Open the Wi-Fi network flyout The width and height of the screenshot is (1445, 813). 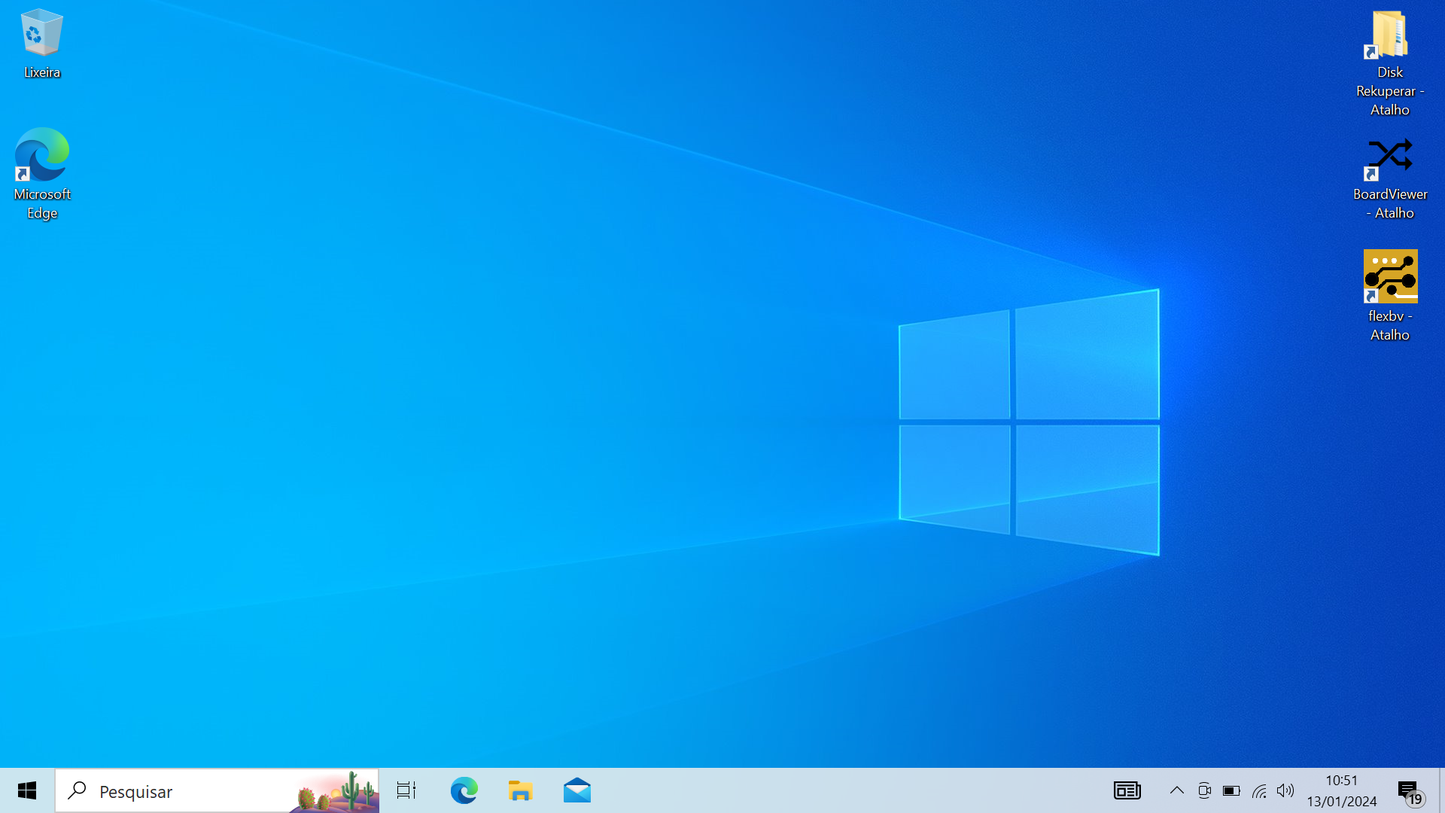point(1259,791)
